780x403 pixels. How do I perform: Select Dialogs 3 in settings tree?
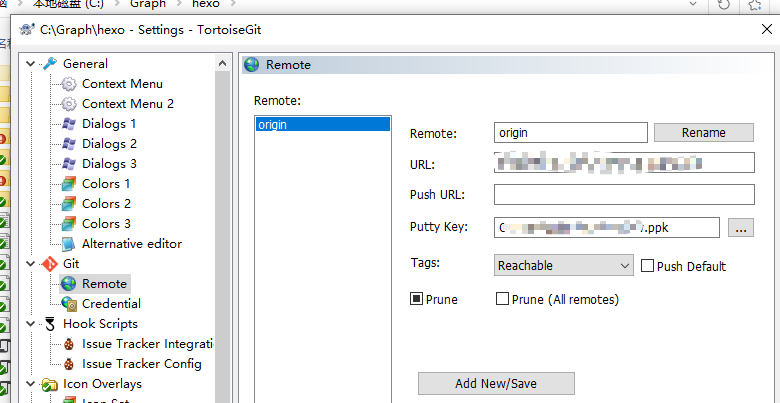(x=109, y=164)
